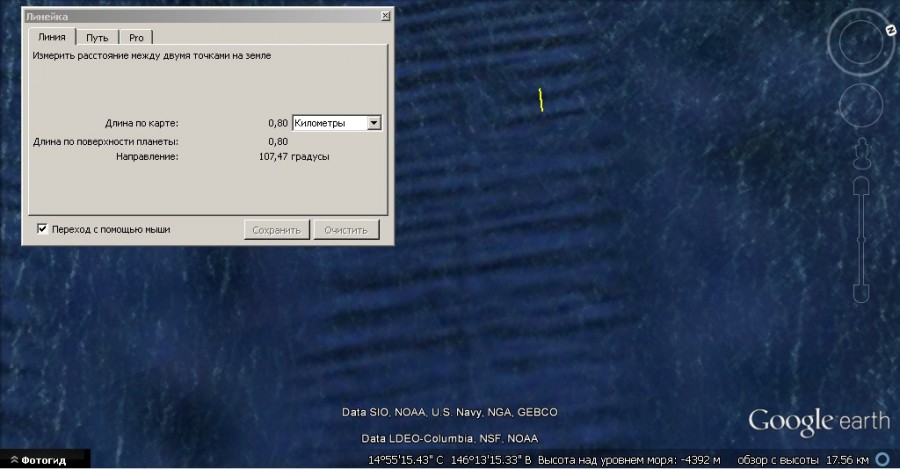Open the 'Километры' units dropdown
This screenshot has height=469, width=900.
(336, 123)
